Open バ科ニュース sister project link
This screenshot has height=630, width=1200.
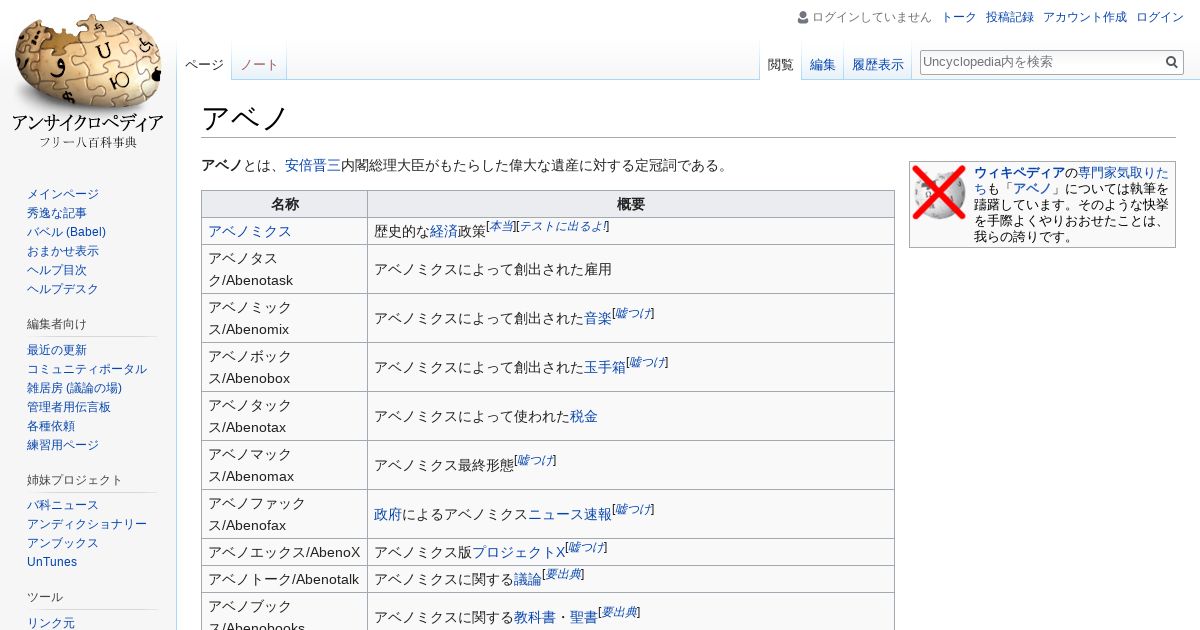pos(63,505)
